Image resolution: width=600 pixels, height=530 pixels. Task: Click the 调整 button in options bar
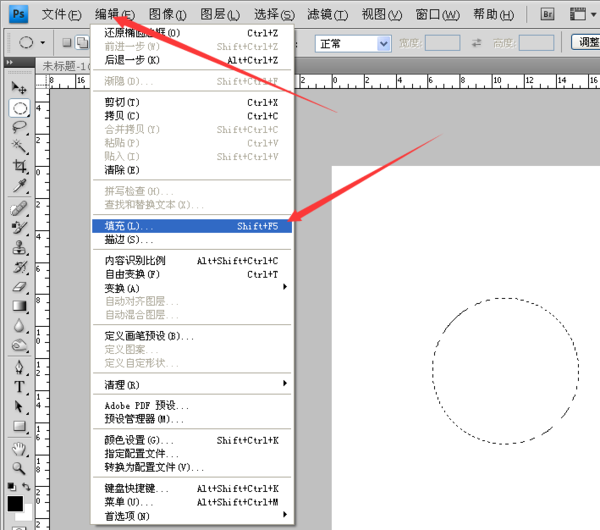coord(586,42)
